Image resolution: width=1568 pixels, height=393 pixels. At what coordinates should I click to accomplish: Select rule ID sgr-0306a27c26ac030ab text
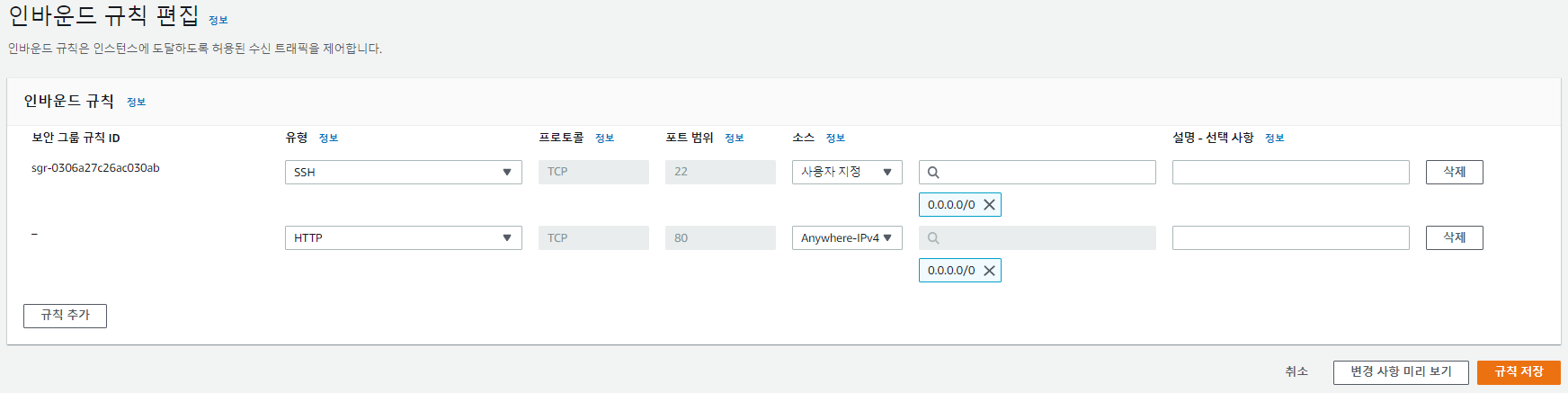[95, 168]
